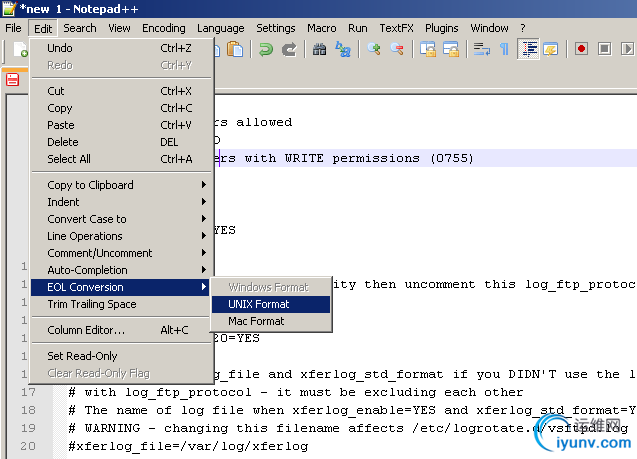Click the Zoom In magnifier icon

tap(374, 50)
